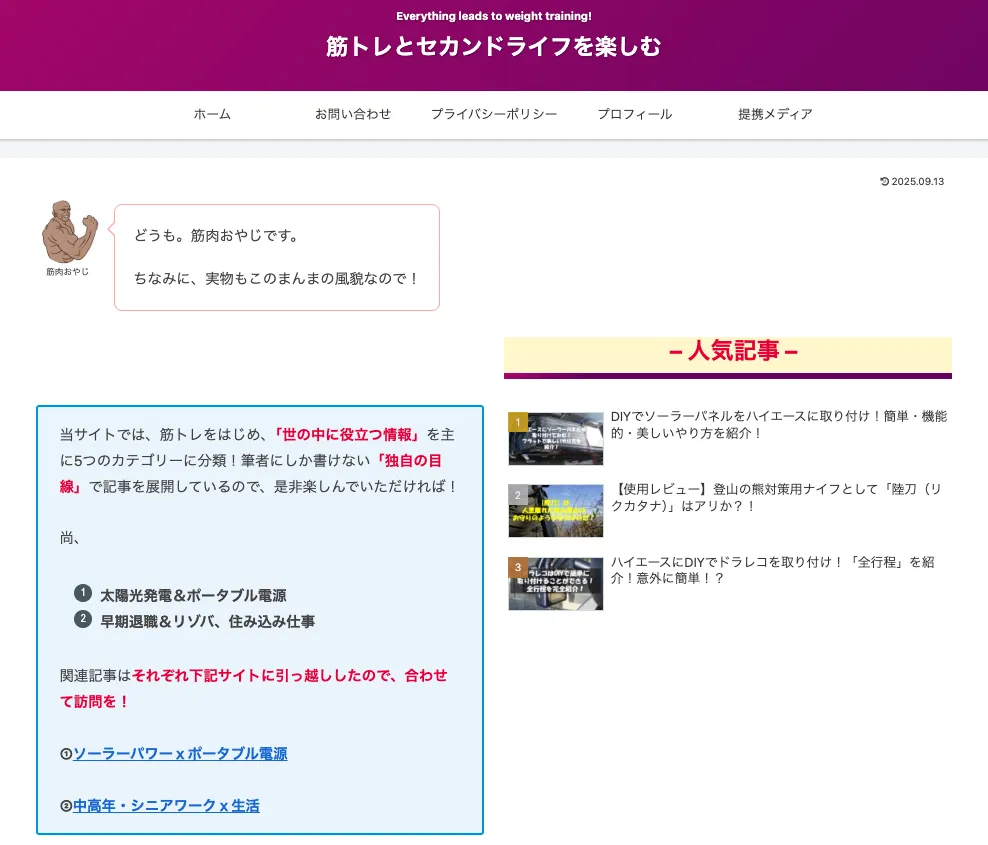Go to プライバシーポリシー page
Screen dimensions: 988x845
click(494, 114)
